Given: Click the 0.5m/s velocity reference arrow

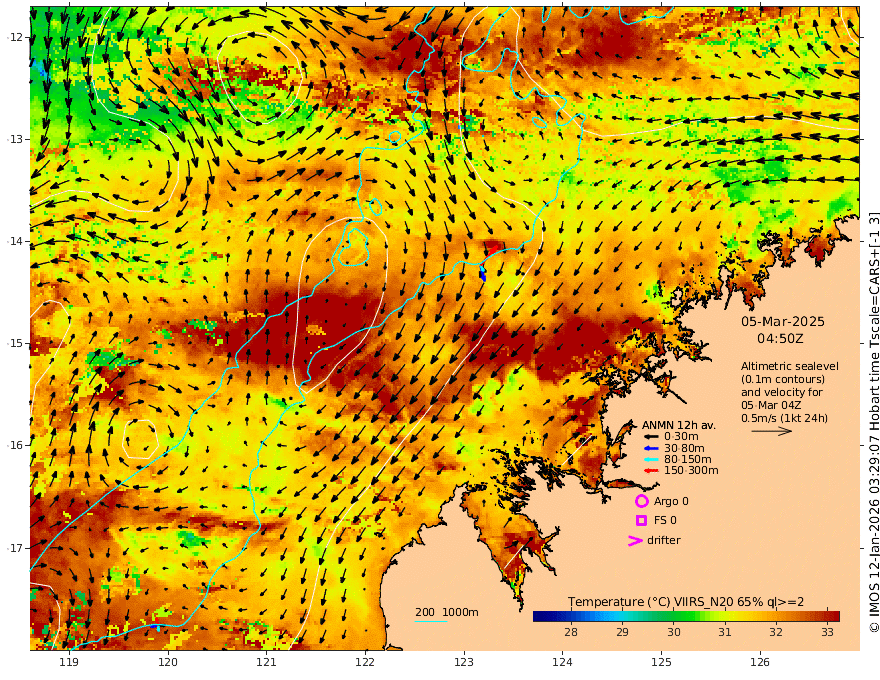Looking at the screenshot, I should click(771, 431).
